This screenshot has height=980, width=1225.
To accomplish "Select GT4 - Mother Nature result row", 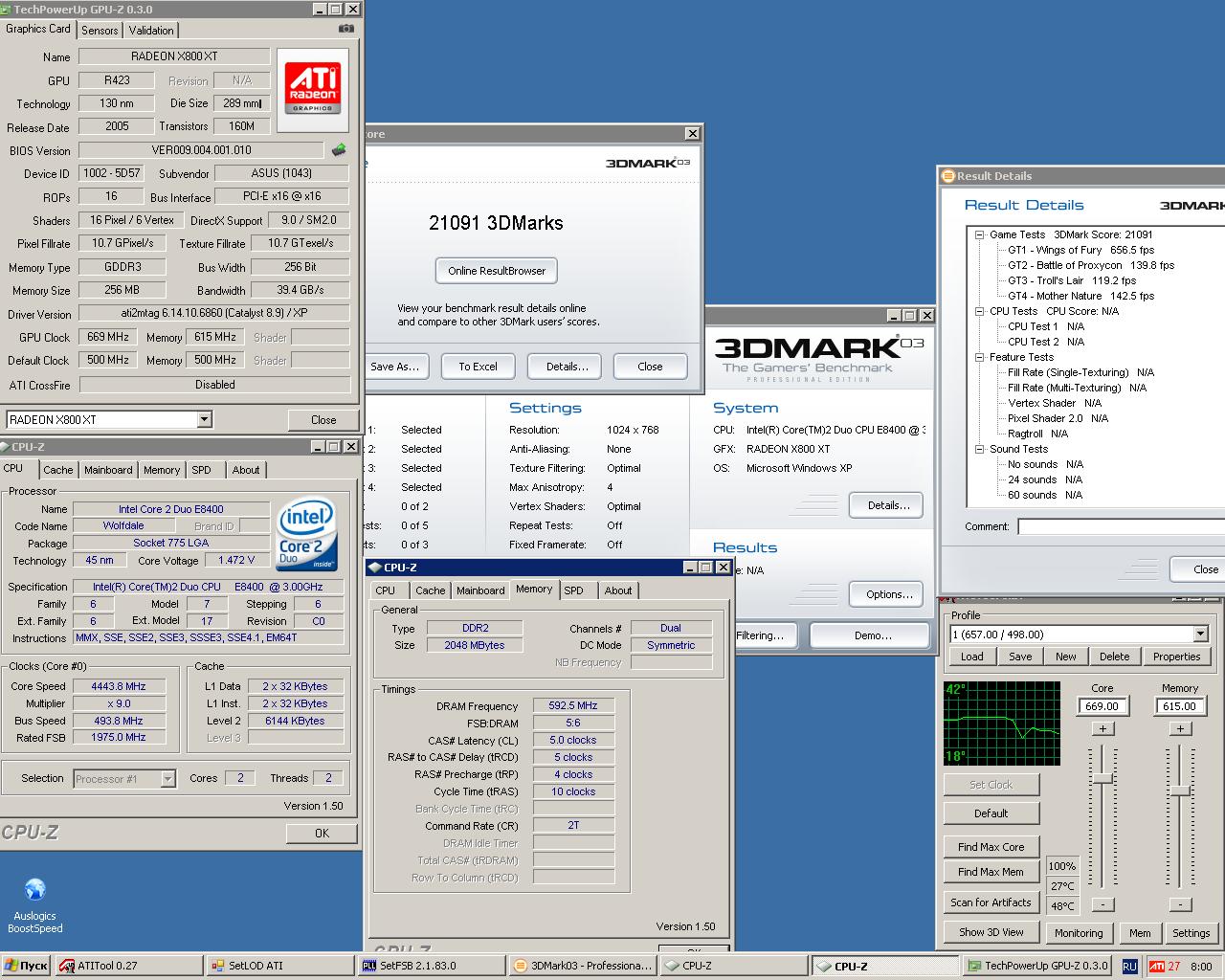I will (1080, 296).
